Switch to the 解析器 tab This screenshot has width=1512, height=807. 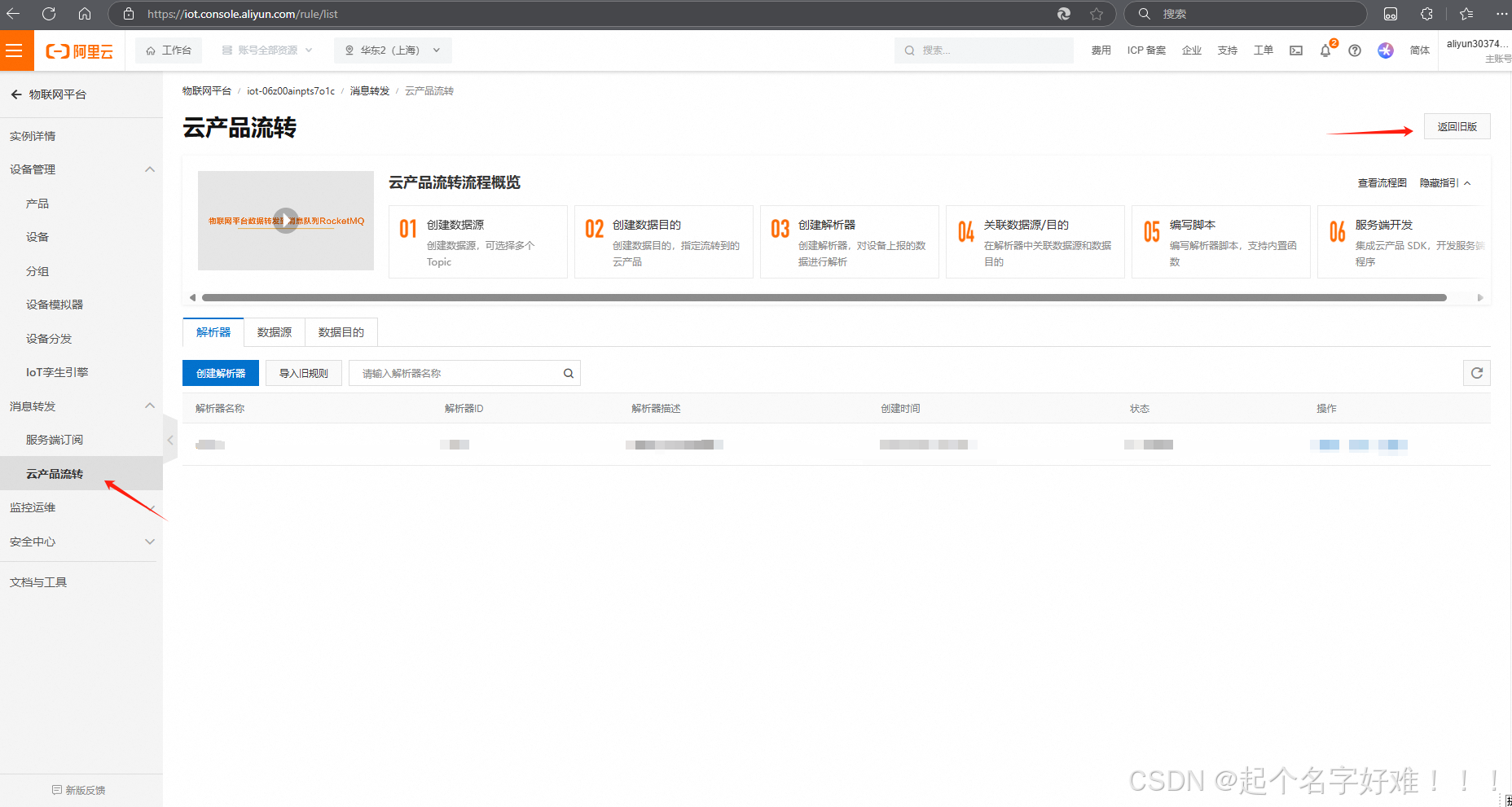click(213, 332)
